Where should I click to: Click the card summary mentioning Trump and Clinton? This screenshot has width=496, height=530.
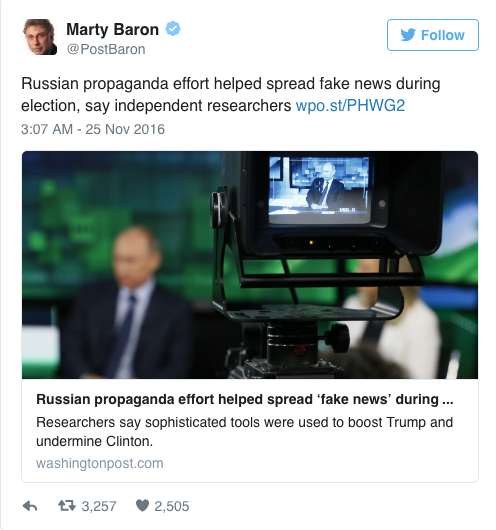(244, 432)
